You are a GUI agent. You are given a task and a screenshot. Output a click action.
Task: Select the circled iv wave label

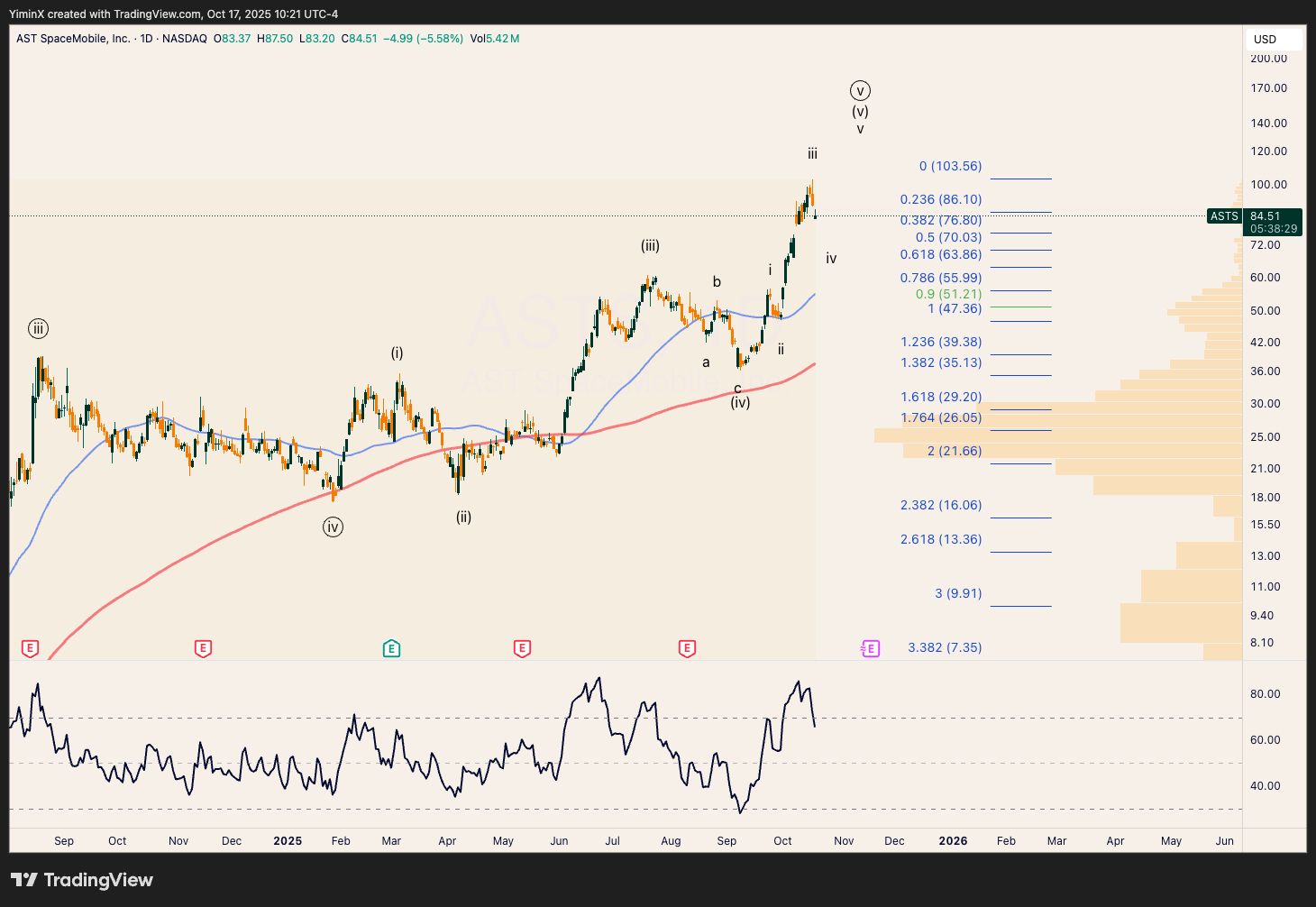(x=334, y=527)
